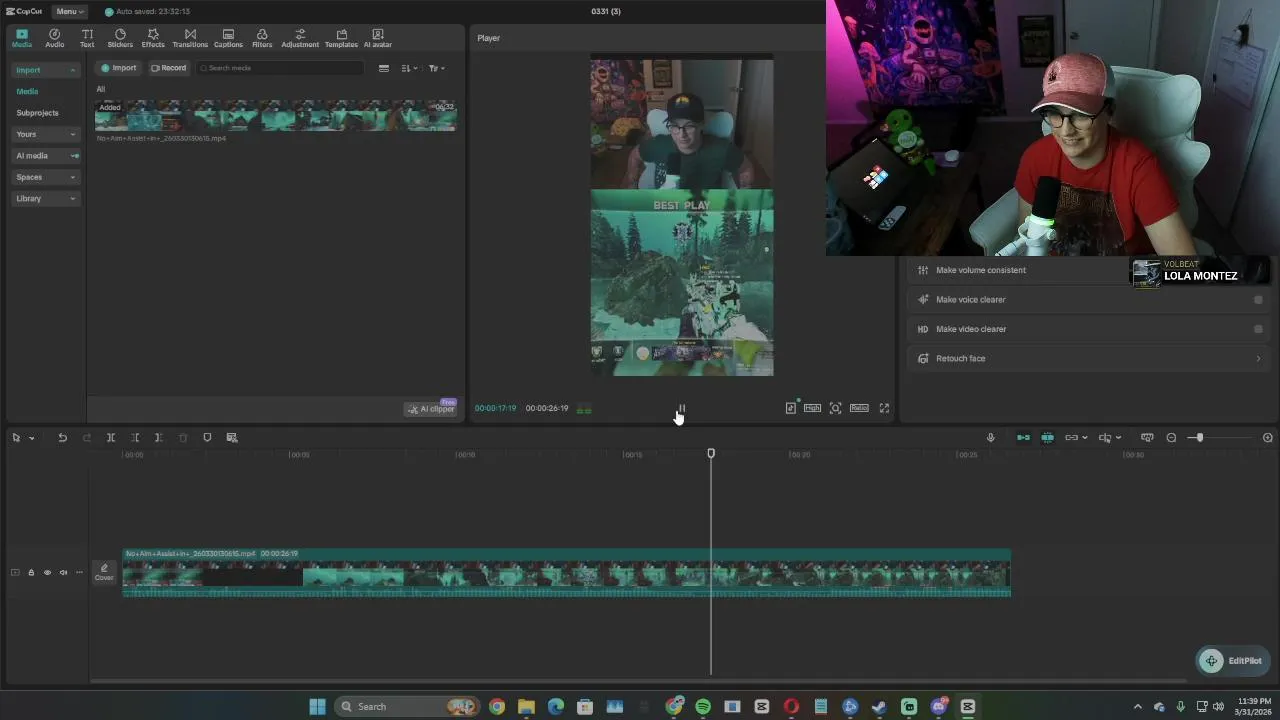The image size is (1280, 720).
Task: Zoom in the timeline with the plus icon
Action: pos(1268,438)
